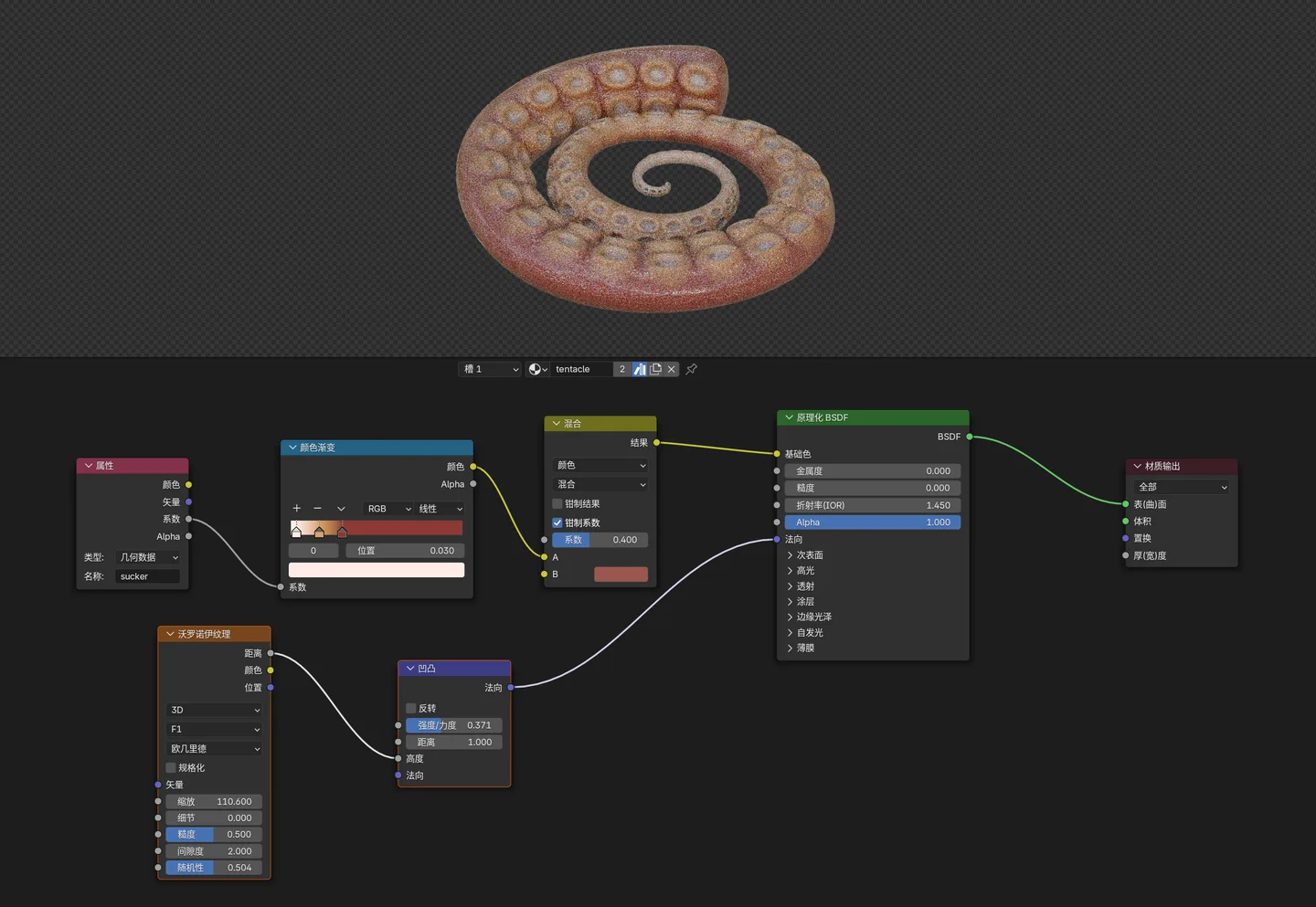
Task: Toggle the pin icon in the node editor header
Action: 692,369
